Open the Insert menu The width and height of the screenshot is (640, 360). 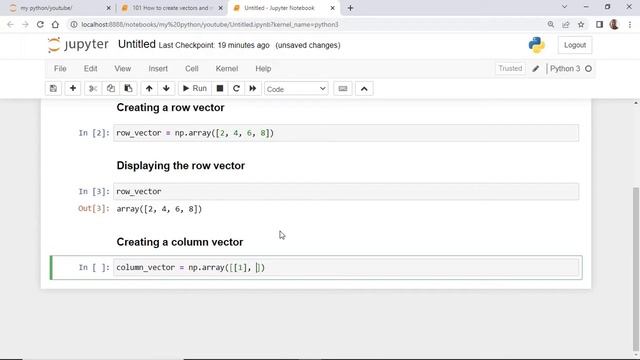(x=158, y=69)
